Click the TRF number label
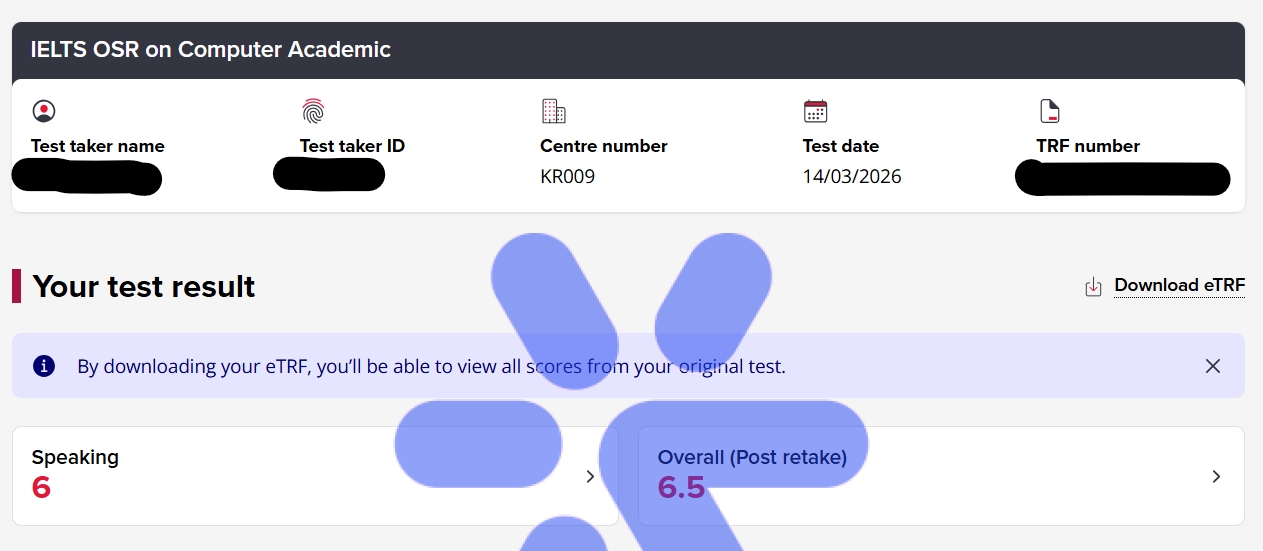Viewport: 1263px width, 551px height. pyautogui.click(x=1088, y=146)
